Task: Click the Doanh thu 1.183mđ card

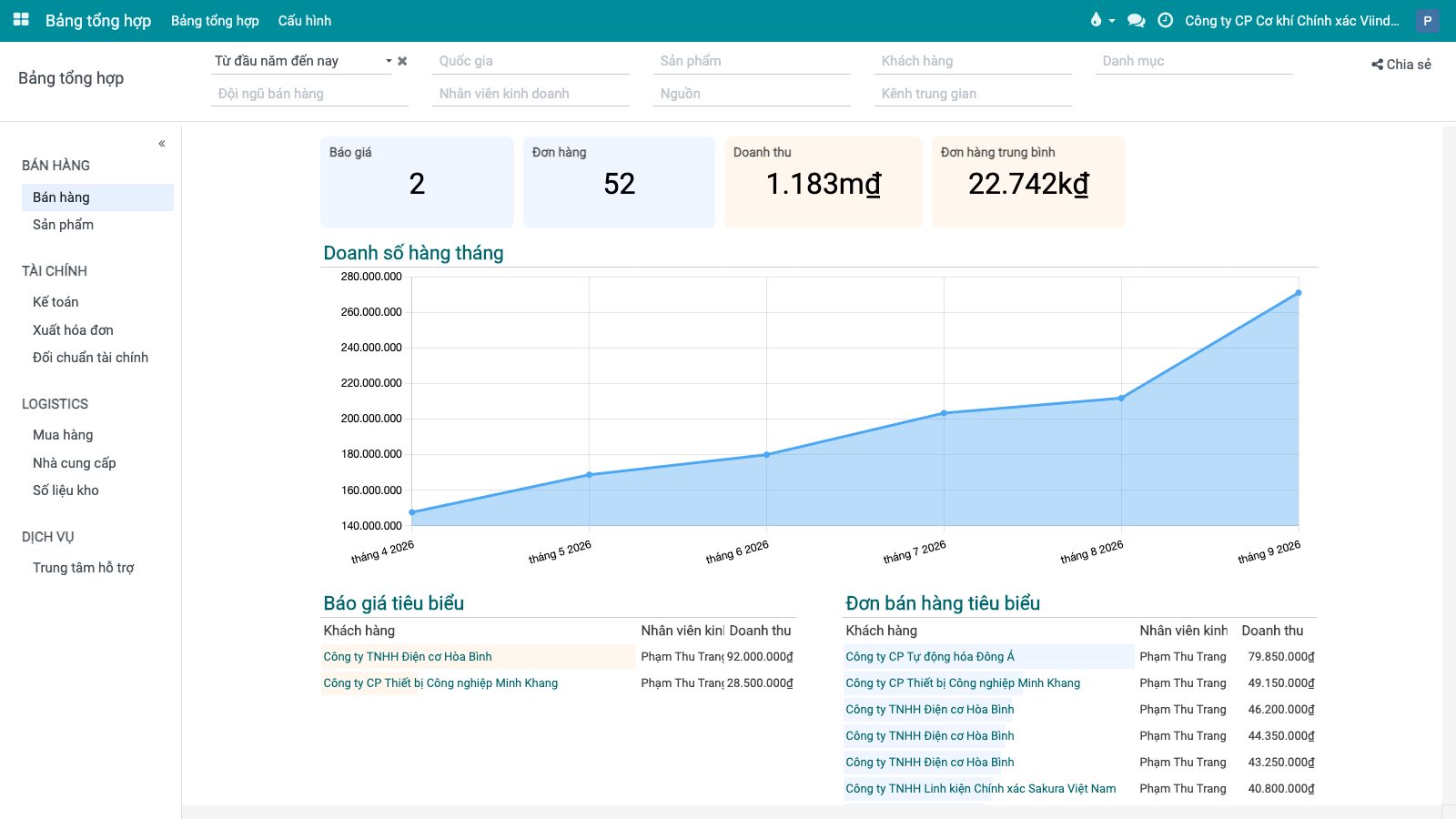Action: [824, 182]
